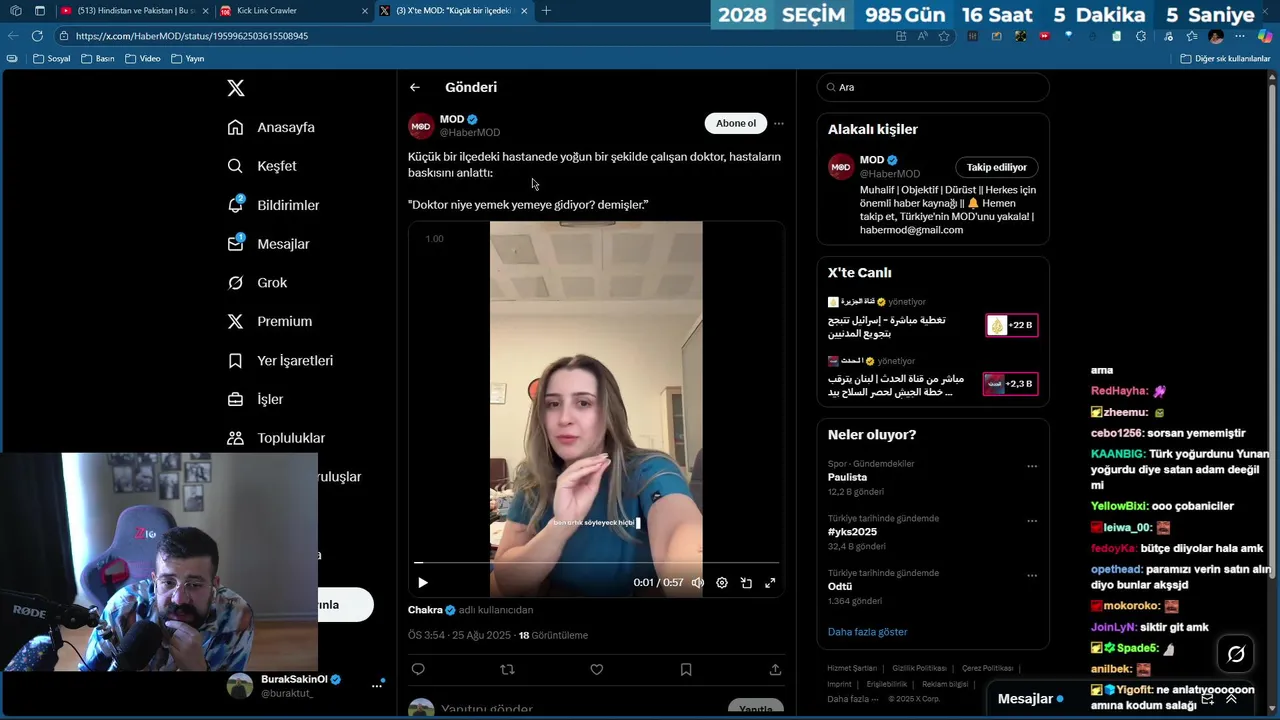Open the three-dot menu beside Paulista
Image resolution: width=1280 pixels, height=720 pixels.
pos(1032,466)
